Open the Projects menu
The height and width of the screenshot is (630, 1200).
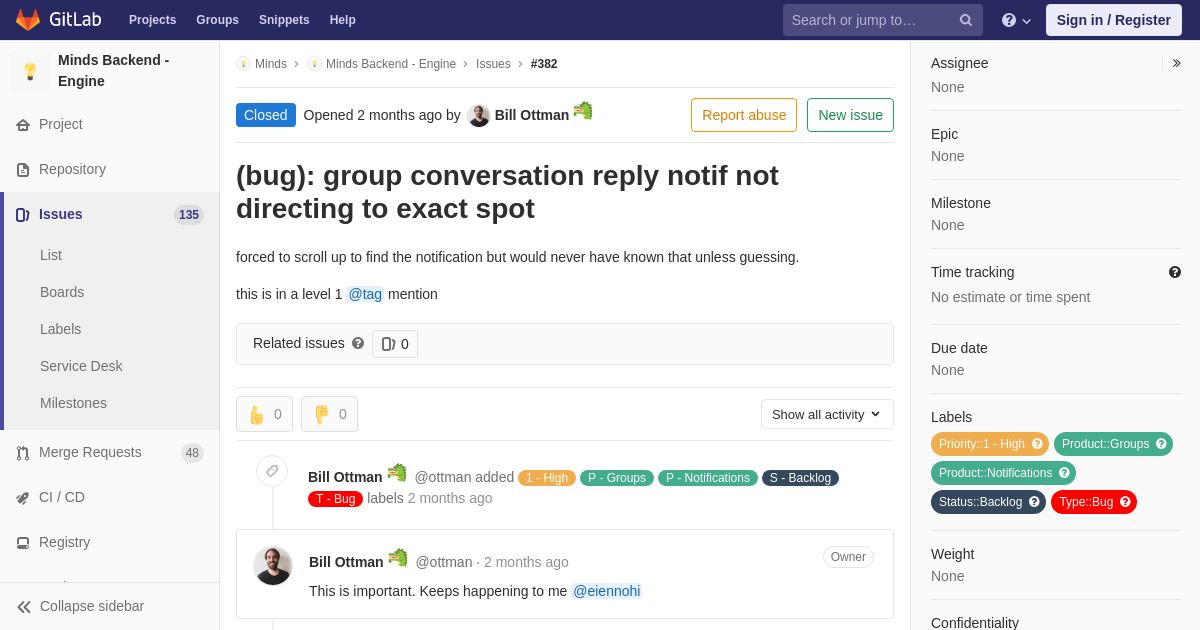(152, 20)
